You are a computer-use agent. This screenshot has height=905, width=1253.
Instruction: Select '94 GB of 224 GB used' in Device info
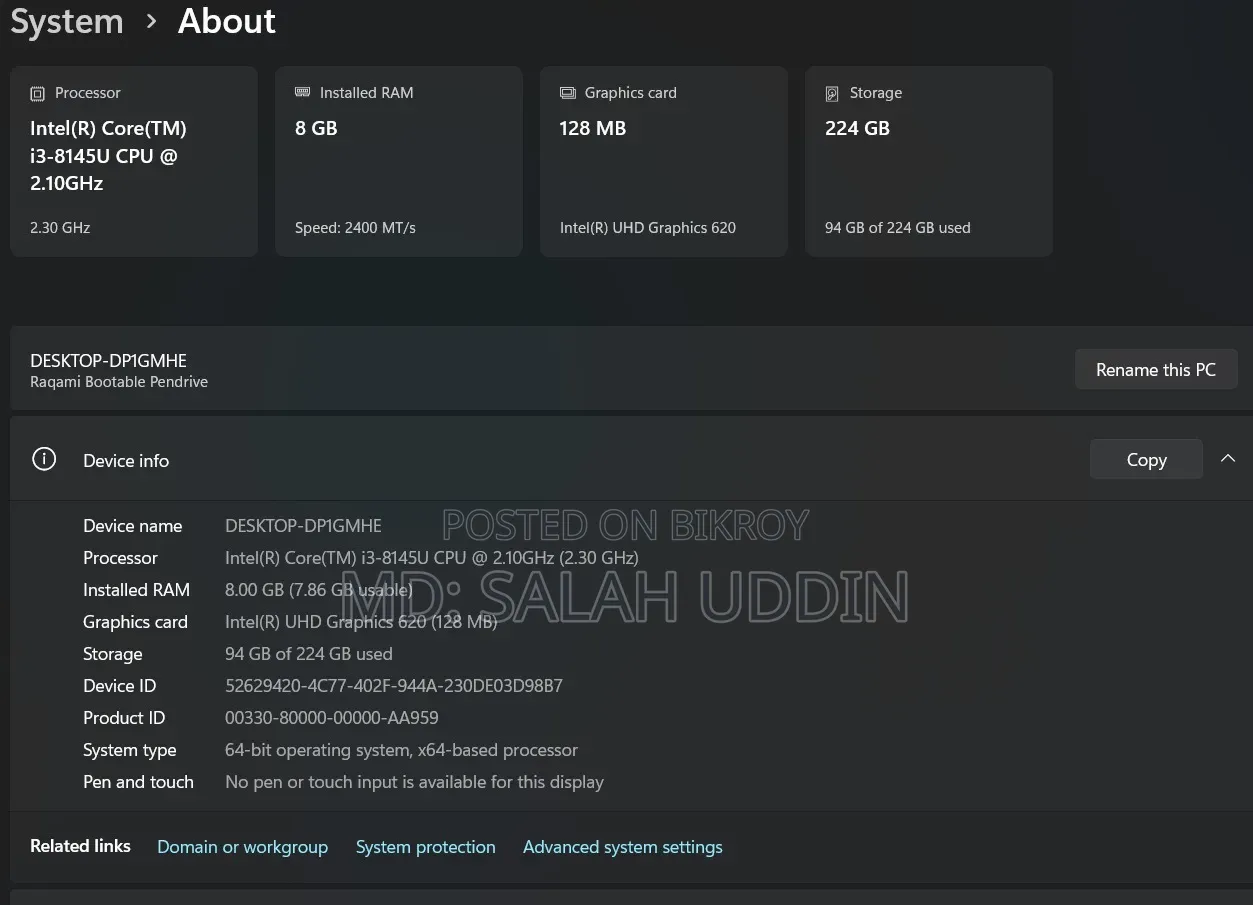(309, 654)
